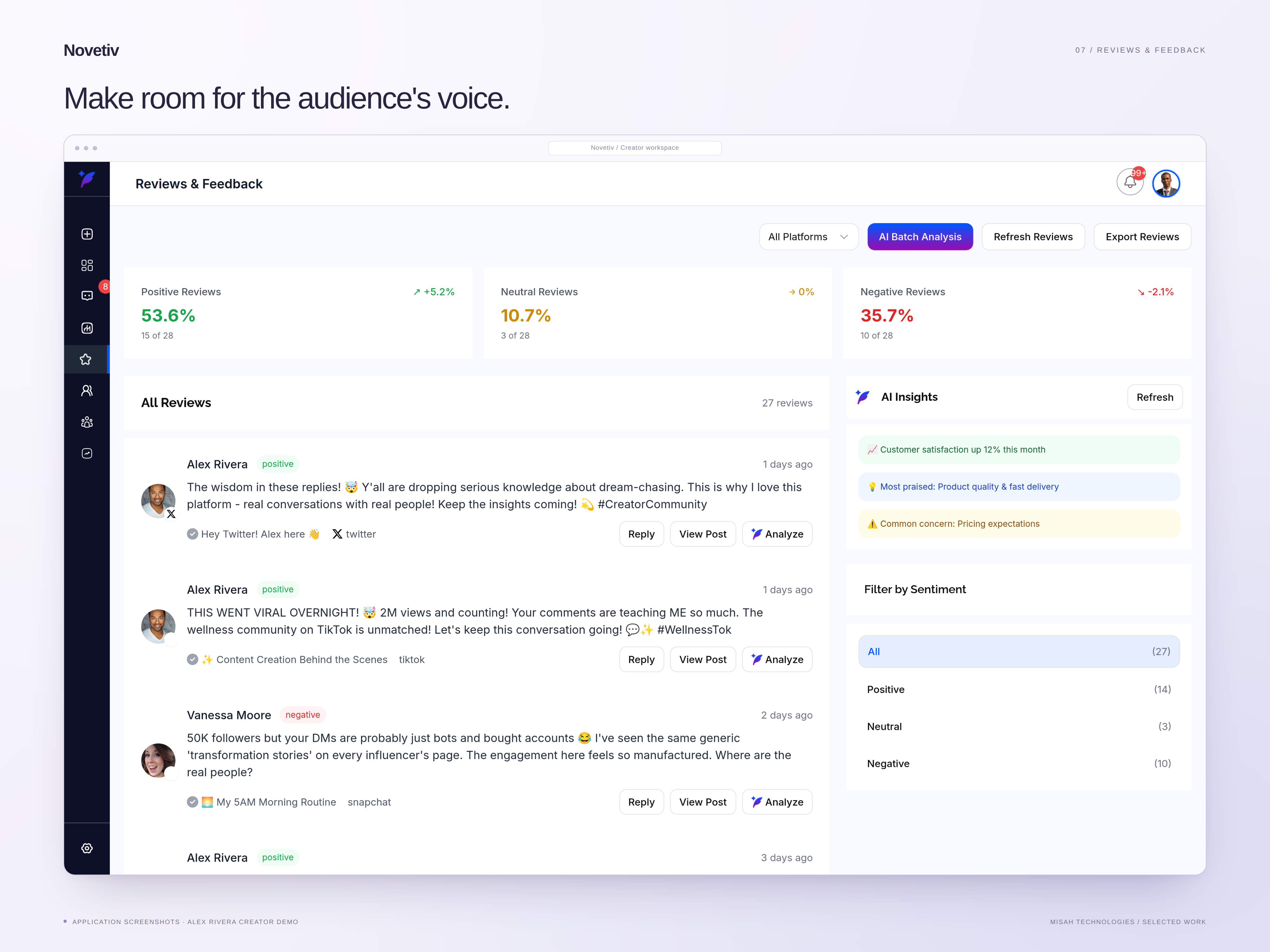
Task: Filter reviews by Negative sentiment
Action: [1019, 763]
